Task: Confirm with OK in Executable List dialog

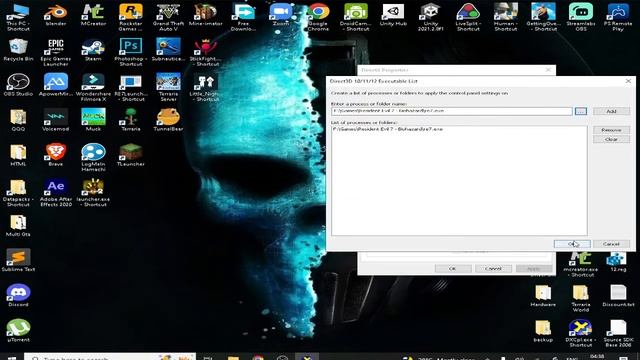Action: pyautogui.click(x=572, y=244)
